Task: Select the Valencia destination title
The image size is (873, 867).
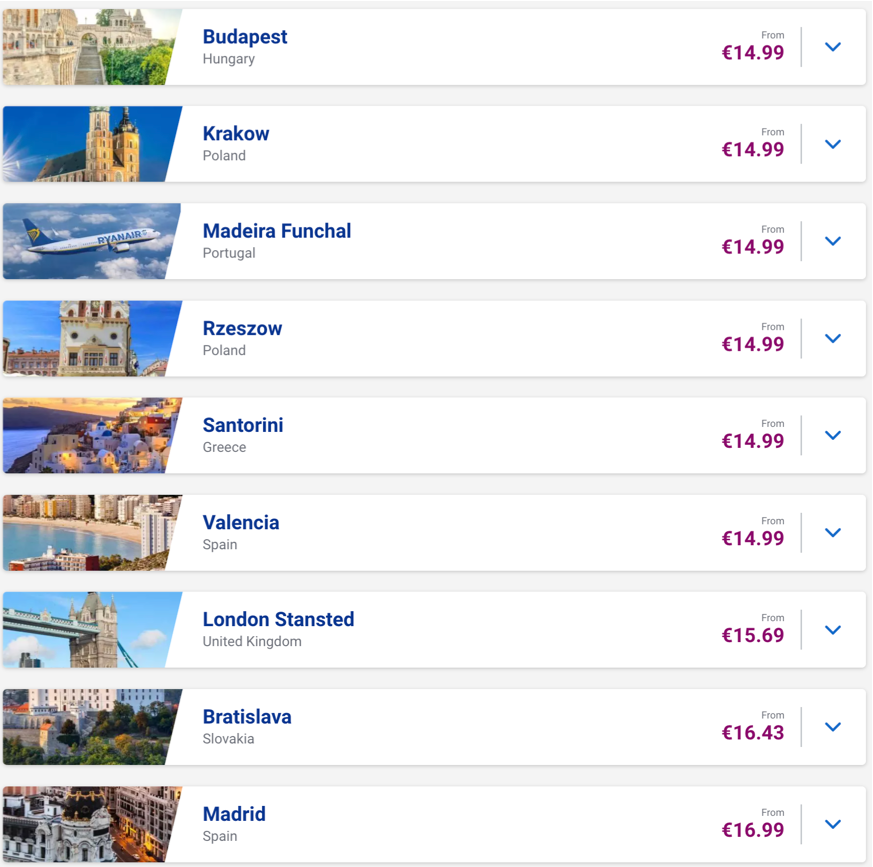Action: click(x=241, y=522)
